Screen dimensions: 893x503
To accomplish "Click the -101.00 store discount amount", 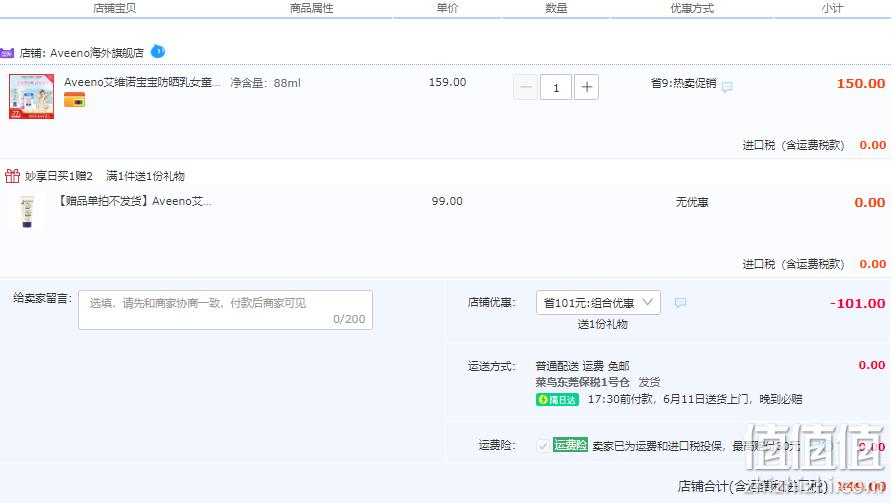I will click(x=857, y=303).
